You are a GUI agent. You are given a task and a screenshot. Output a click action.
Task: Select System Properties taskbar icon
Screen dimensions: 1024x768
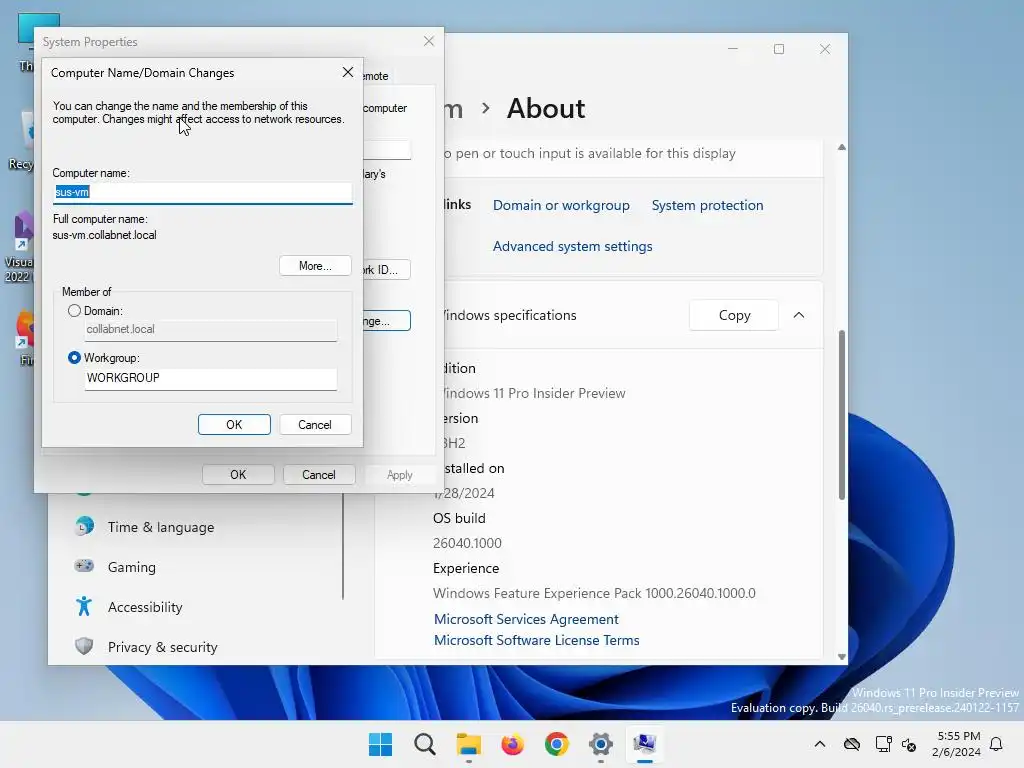click(645, 744)
